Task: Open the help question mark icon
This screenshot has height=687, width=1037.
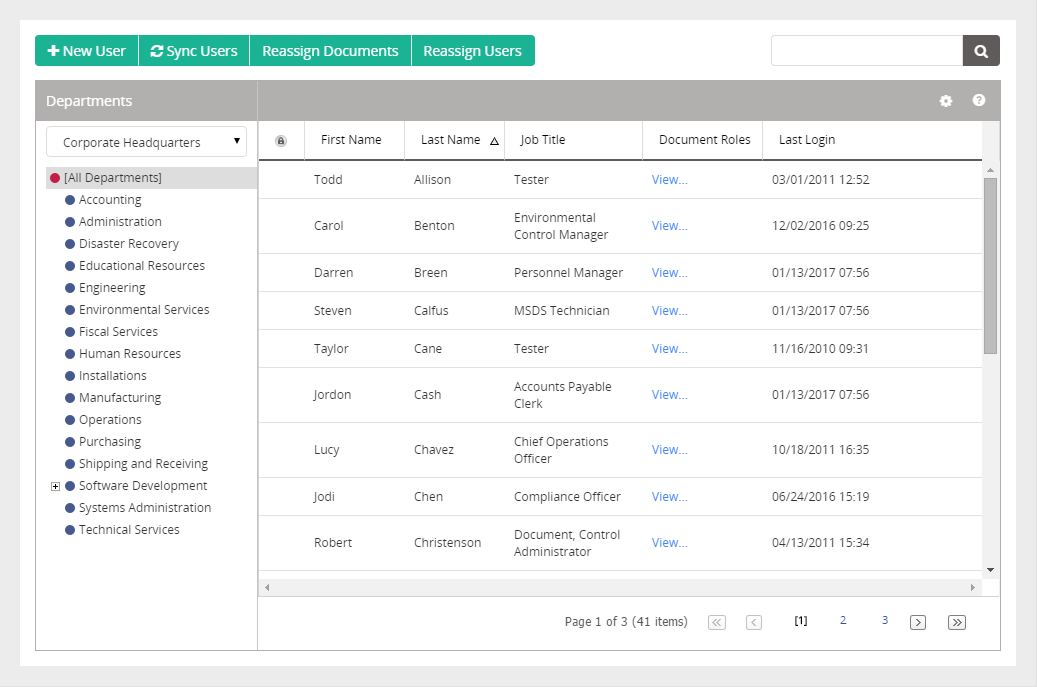Action: click(x=979, y=100)
